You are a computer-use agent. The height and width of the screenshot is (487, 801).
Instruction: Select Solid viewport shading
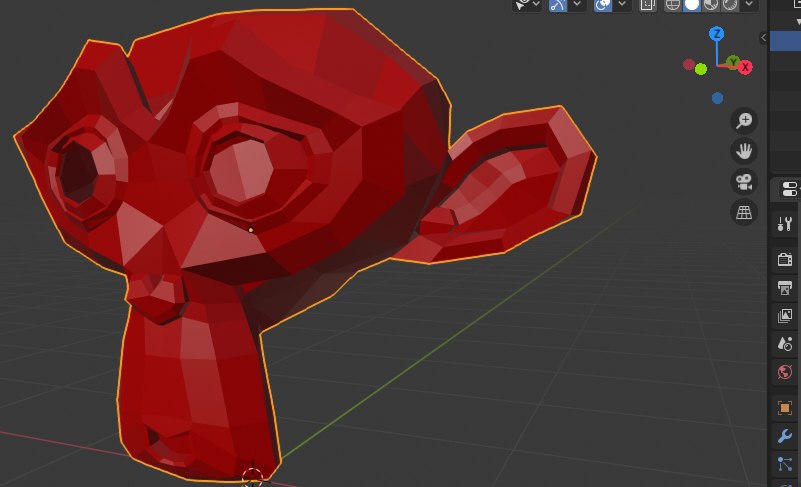(692, 5)
